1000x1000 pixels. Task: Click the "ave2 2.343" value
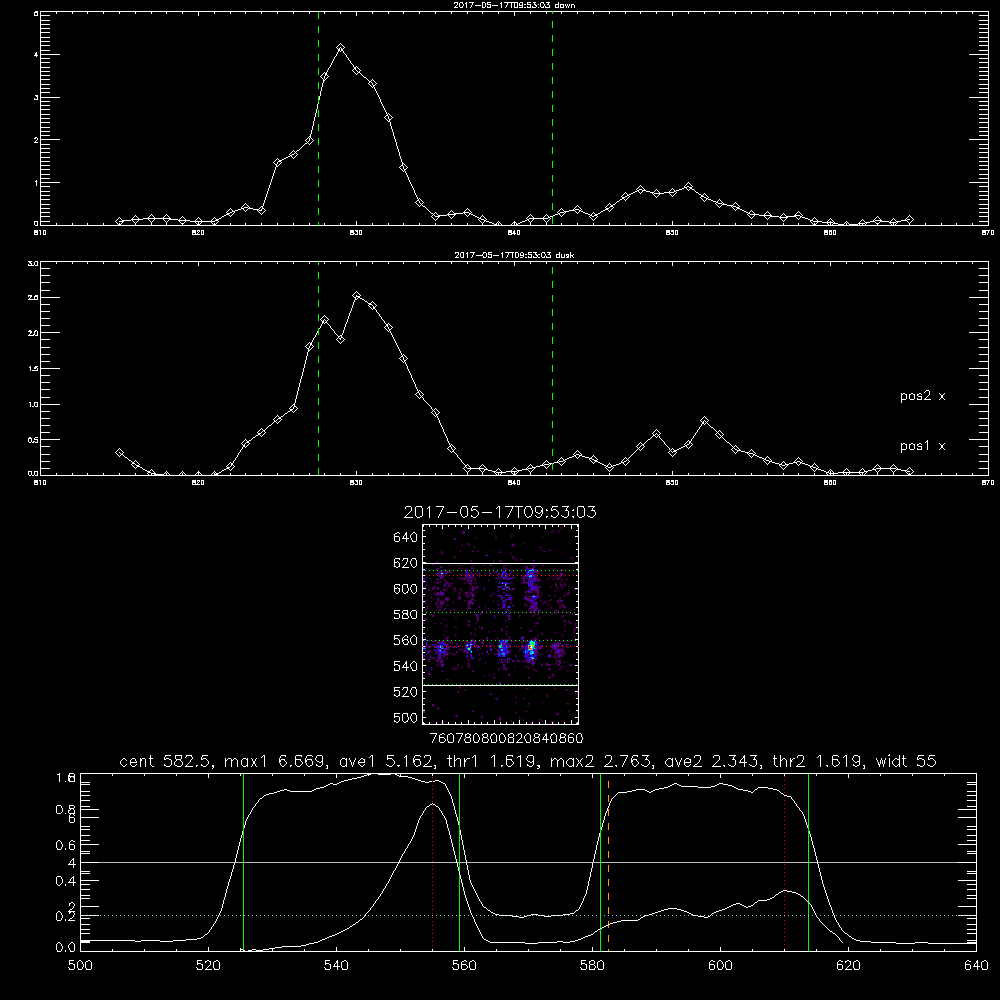point(713,761)
